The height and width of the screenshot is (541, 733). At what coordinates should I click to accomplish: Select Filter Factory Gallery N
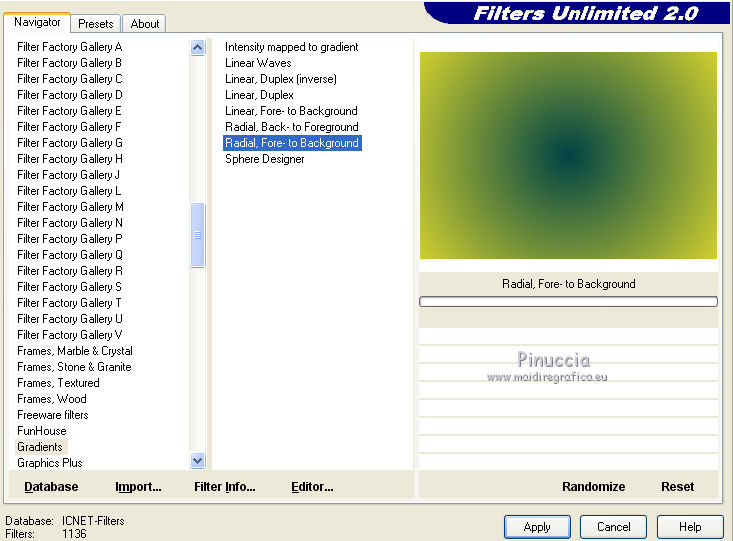tap(70, 223)
